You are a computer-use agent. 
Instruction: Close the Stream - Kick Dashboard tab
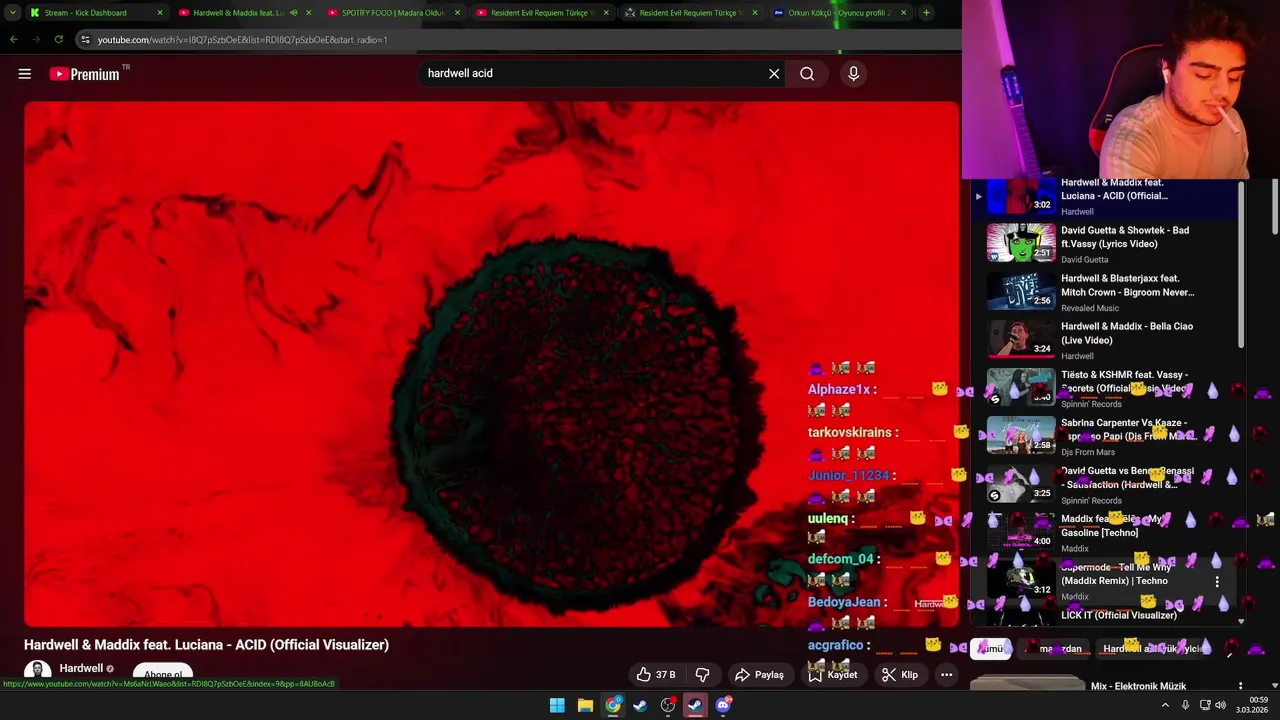pyautogui.click(x=160, y=13)
